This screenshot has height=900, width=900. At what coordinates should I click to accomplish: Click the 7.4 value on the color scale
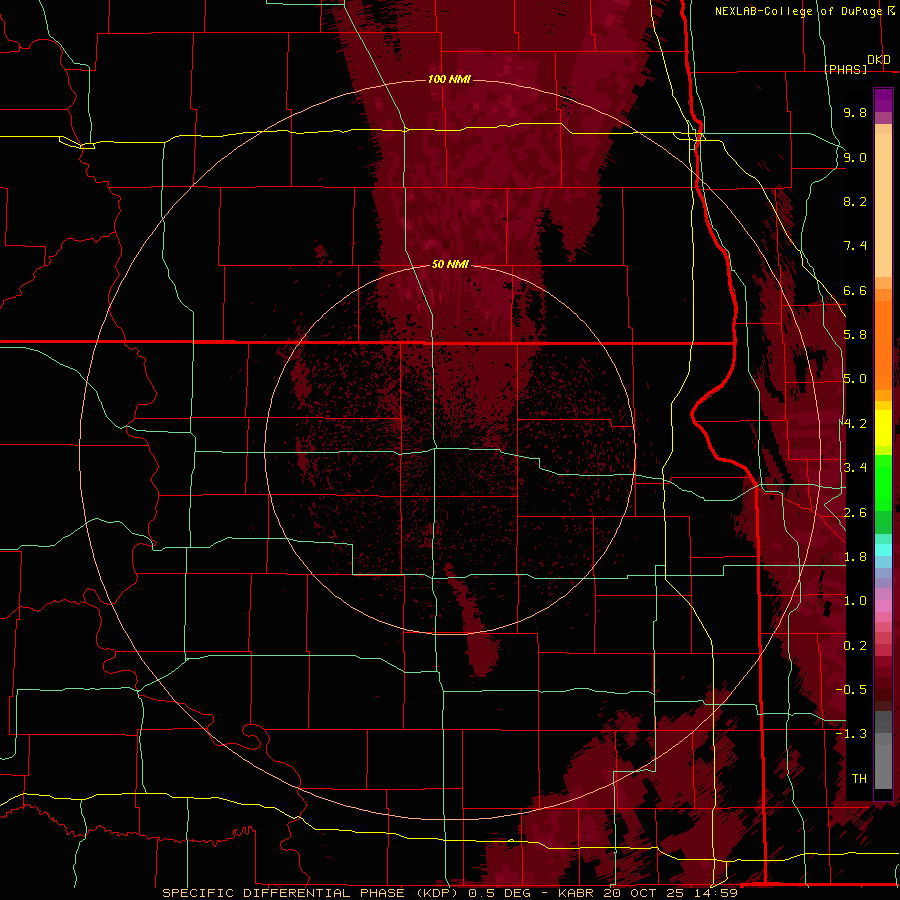pos(855,246)
